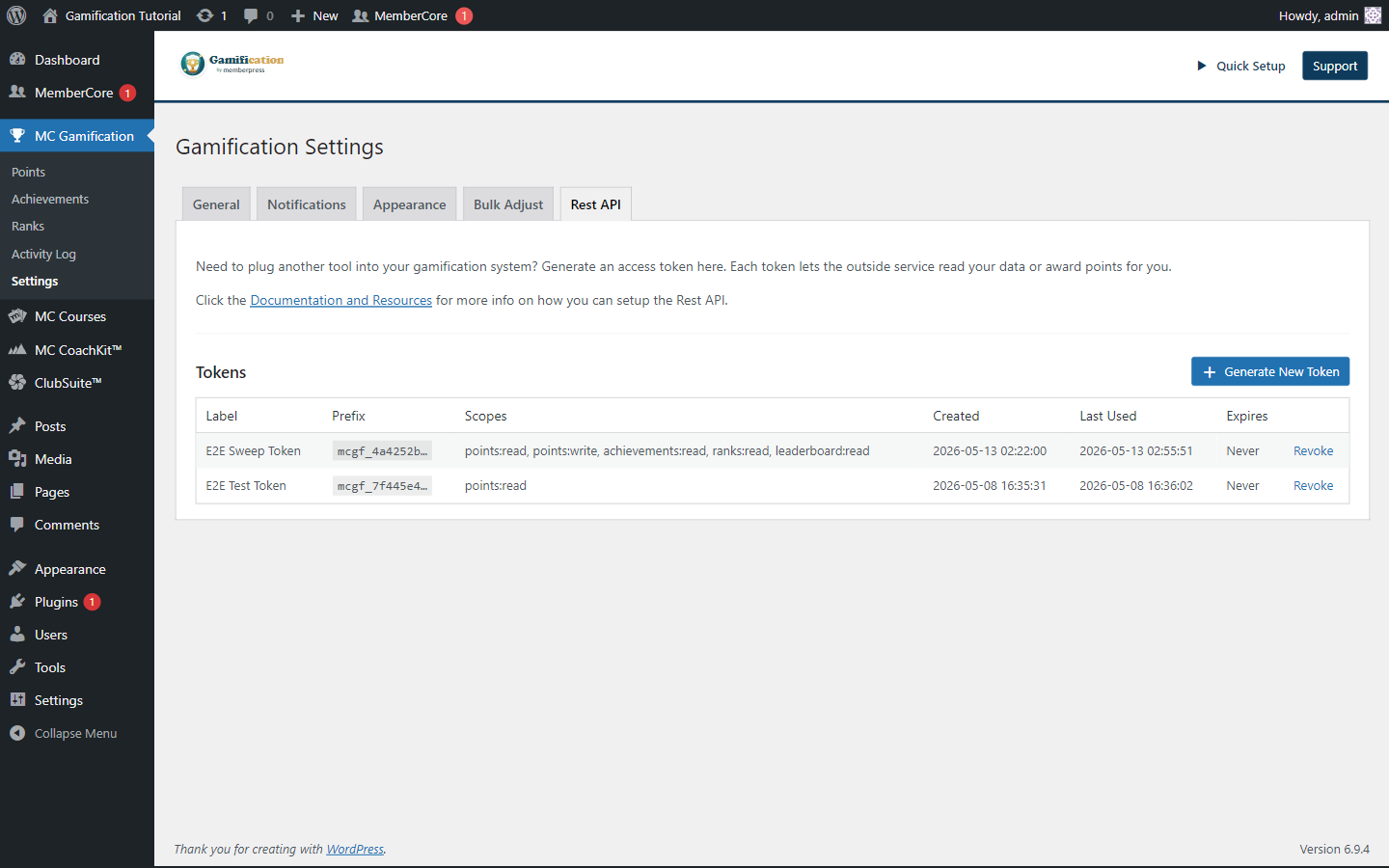Image resolution: width=1389 pixels, height=868 pixels.
Task: Click the Version 6.9.4 footer text
Action: pos(1334,849)
